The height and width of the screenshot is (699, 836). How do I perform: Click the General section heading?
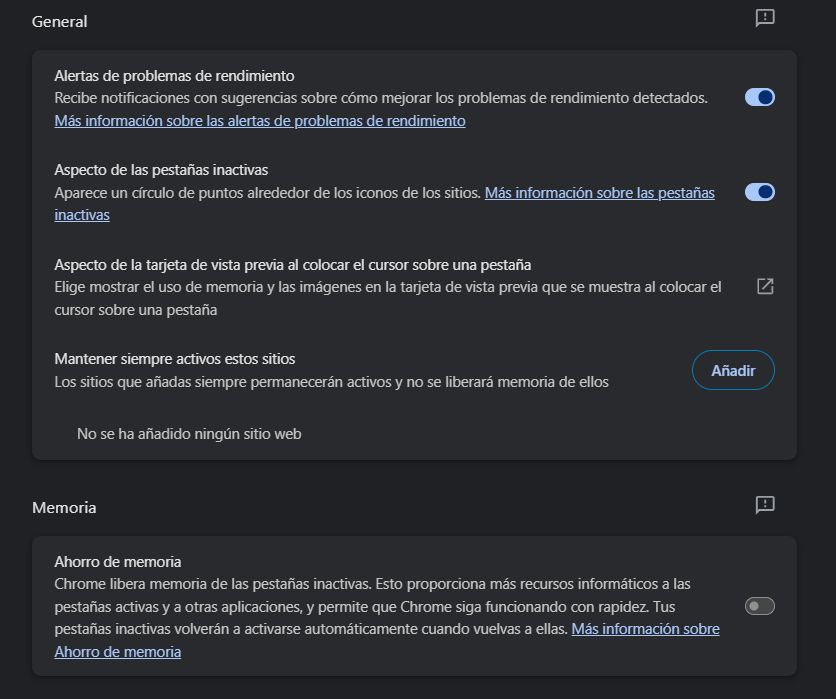(60, 21)
